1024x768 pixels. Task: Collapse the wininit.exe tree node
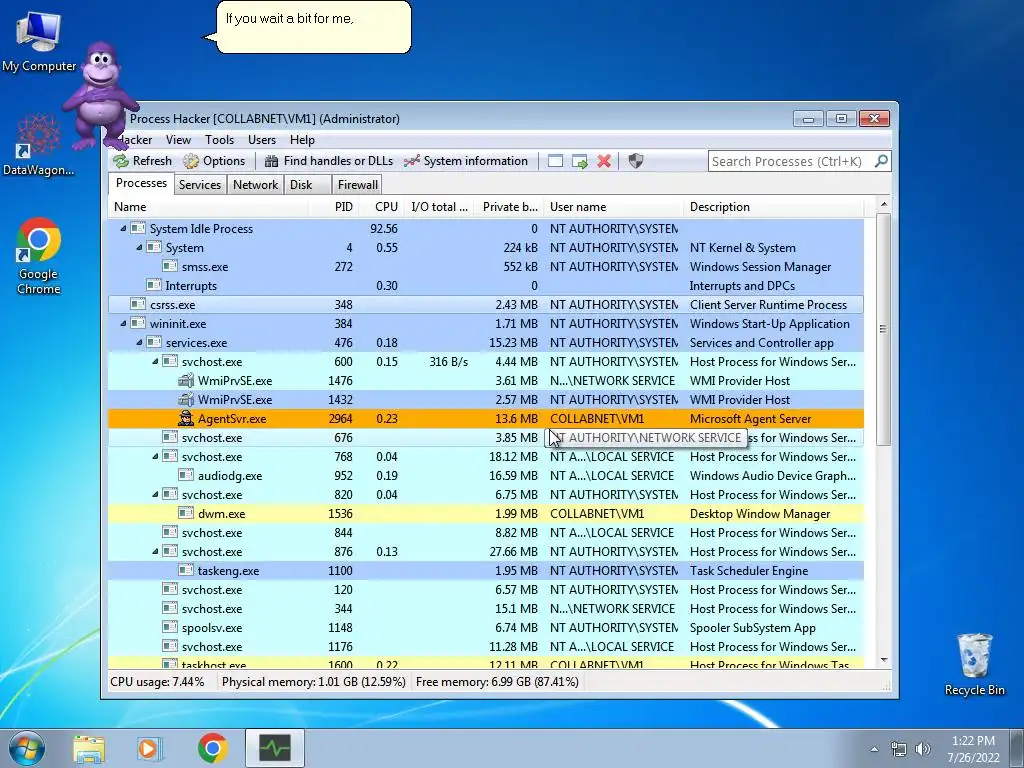click(123, 323)
